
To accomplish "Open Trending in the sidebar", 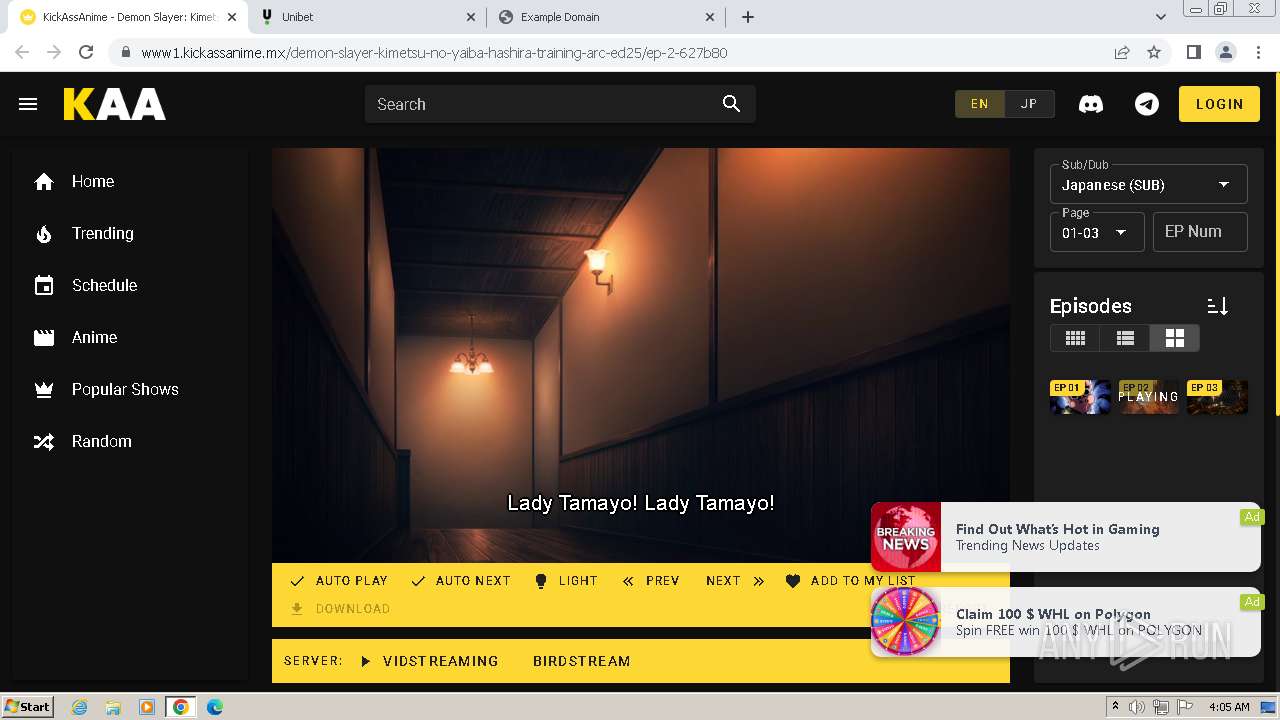I will tap(102, 234).
